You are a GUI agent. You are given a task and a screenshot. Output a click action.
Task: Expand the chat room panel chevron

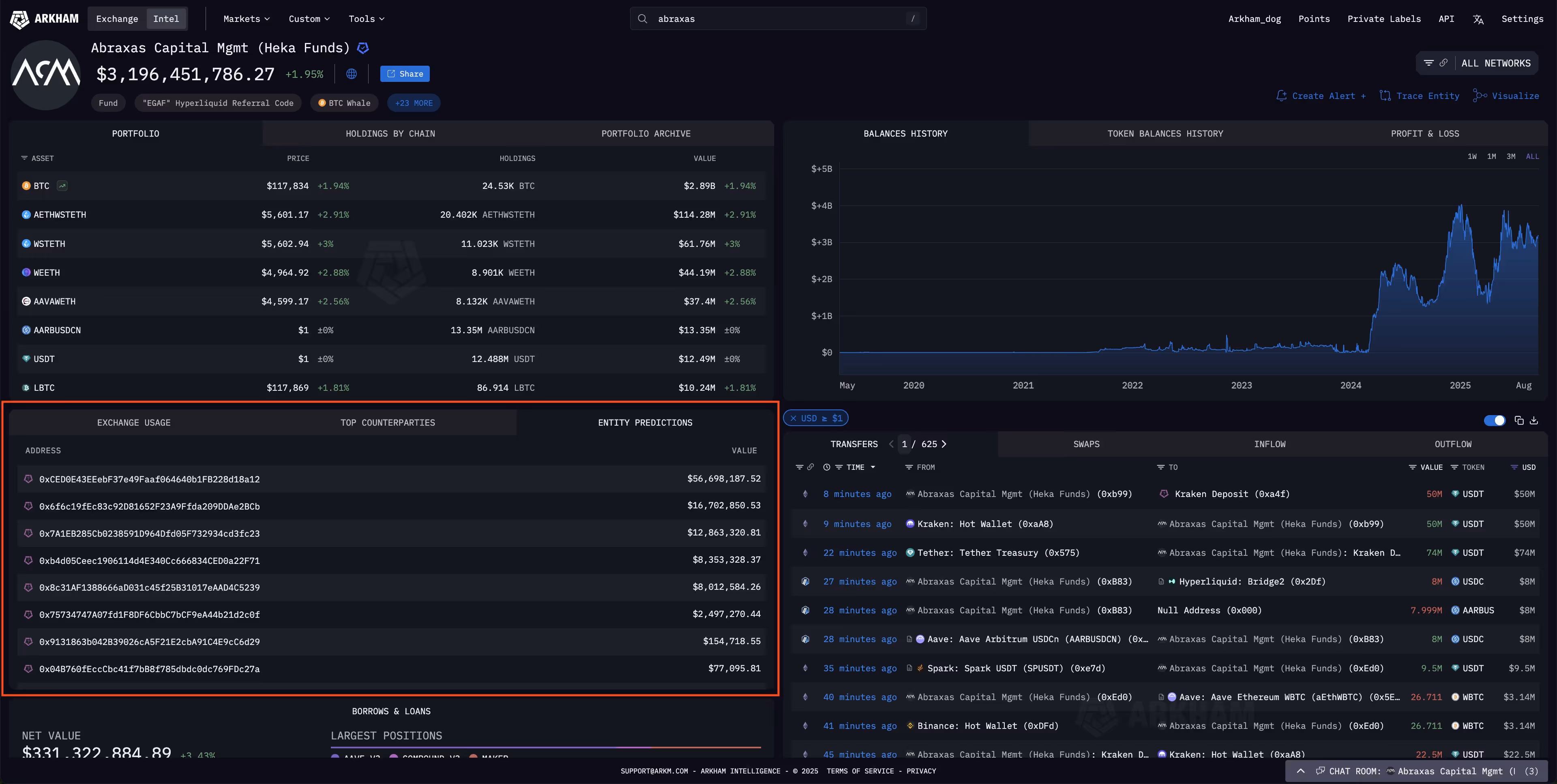coord(1301,771)
